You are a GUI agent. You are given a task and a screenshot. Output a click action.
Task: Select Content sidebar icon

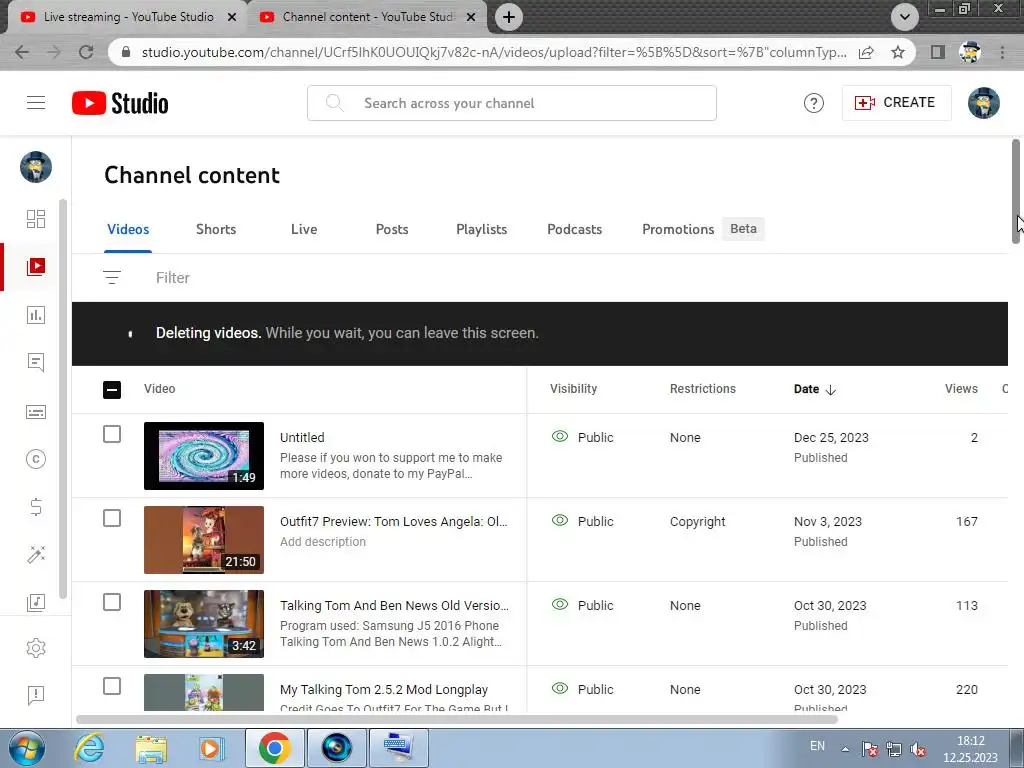(36, 266)
